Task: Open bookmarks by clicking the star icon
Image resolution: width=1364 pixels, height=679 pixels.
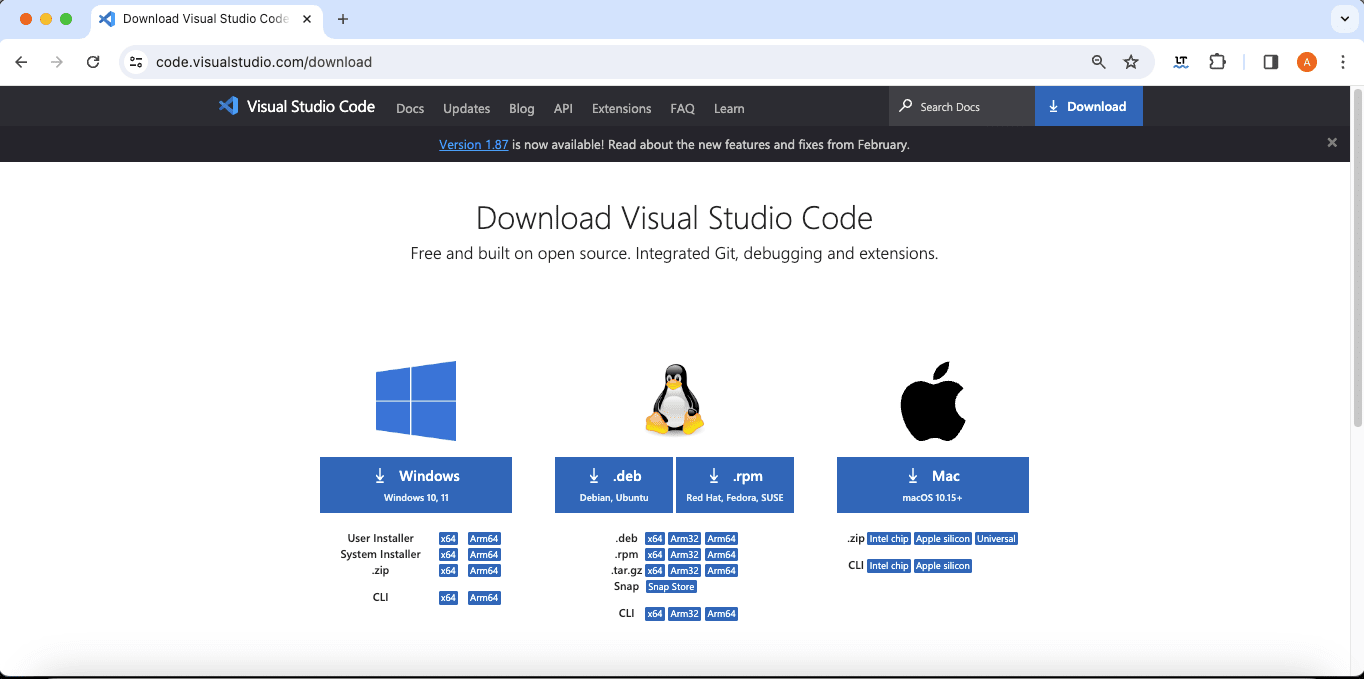Action: [x=1131, y=62]
